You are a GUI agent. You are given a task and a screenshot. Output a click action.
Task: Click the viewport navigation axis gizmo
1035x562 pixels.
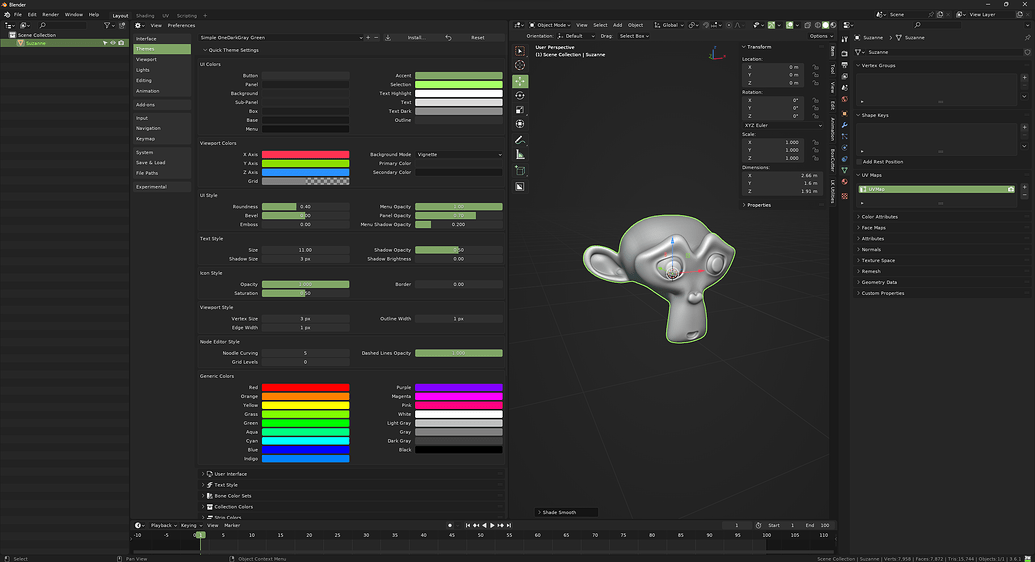click(716, 54)
